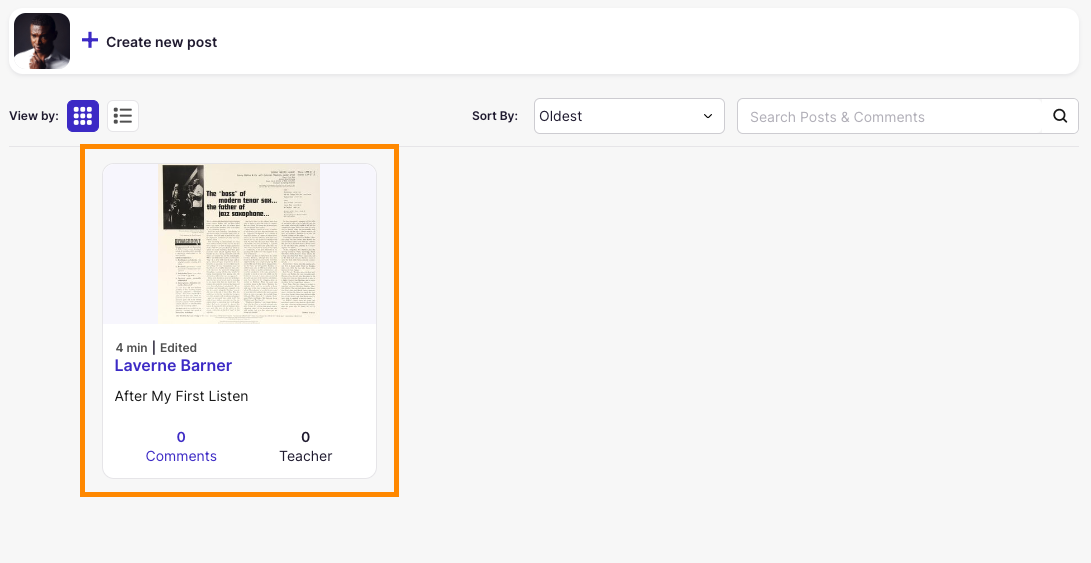The image size is (1091, 563).
Task: Click the teacher count number above Teacher
Action: (x=305, y=437)
